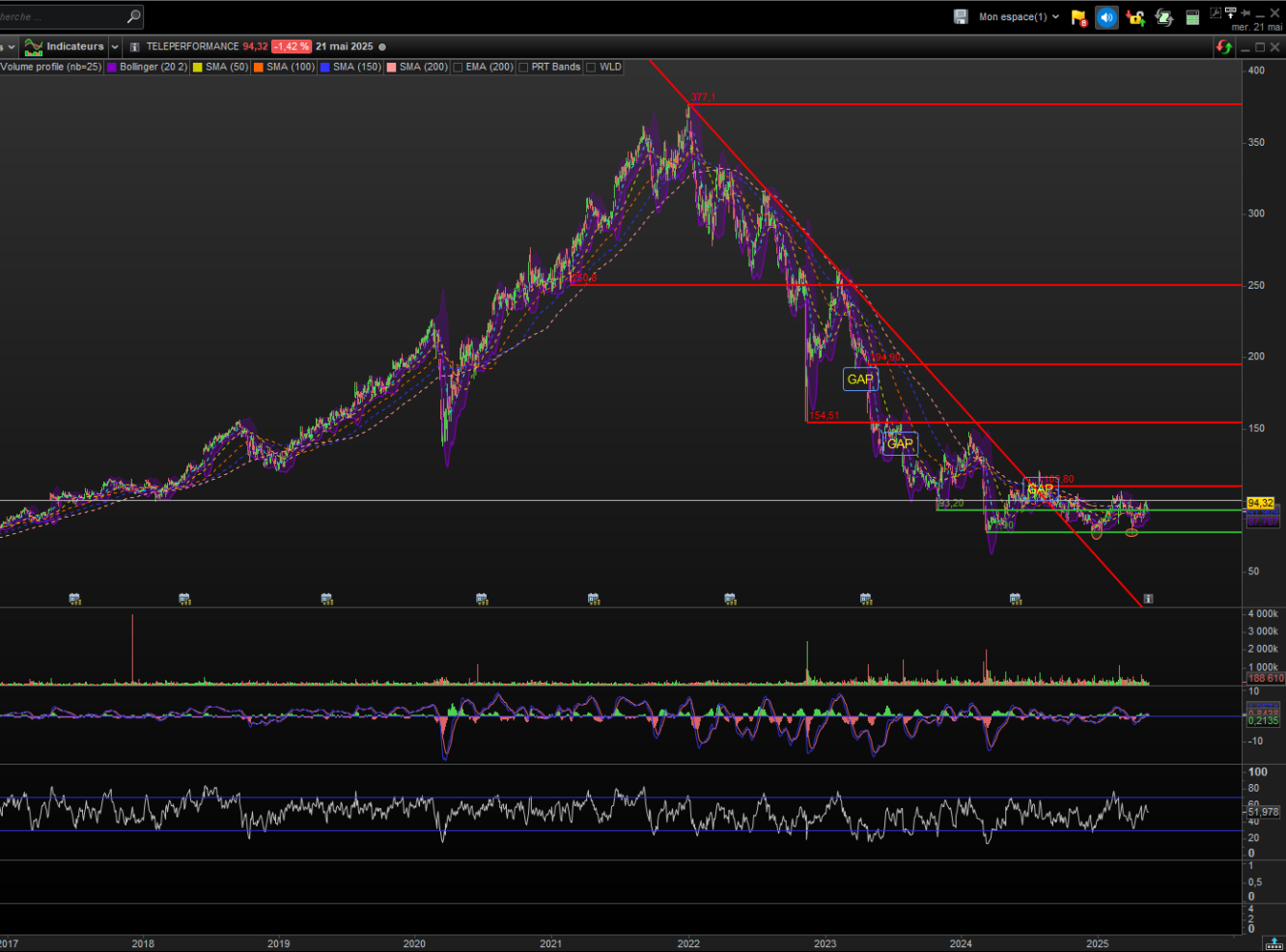Click the dividend calendar icon in 2020
The image size is (1286, 952).
(x=482, y=599)
